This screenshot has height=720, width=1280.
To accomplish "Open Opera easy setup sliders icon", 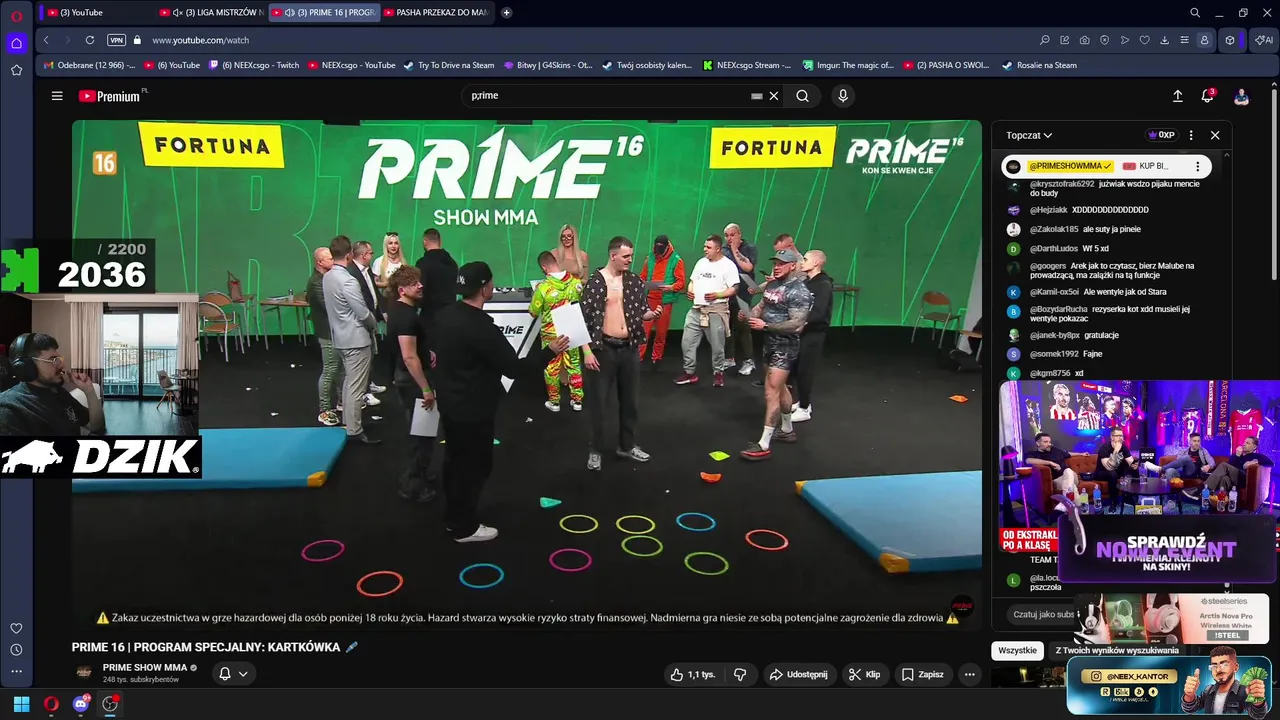I will 1185,40.
